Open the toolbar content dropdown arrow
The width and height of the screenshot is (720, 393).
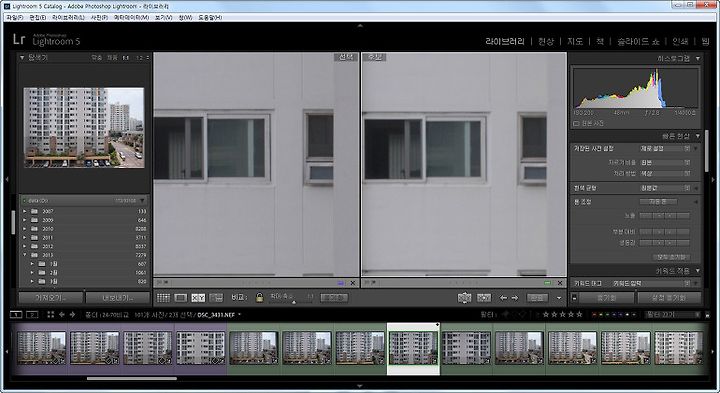point(559,298)
